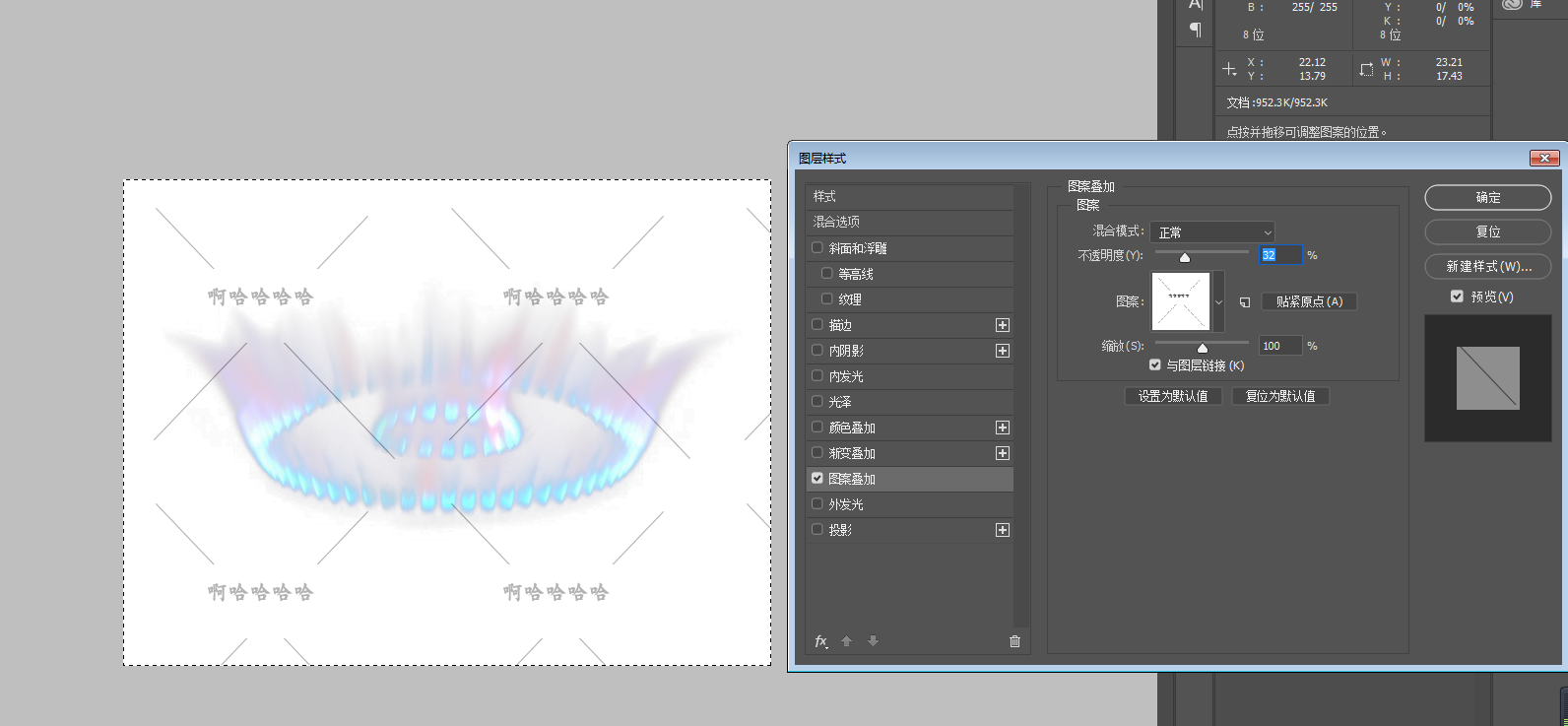Click the New Style (新建样式) button
Image resolution: width=1568 pixels, height=726 pixels.
(1488, 267)
